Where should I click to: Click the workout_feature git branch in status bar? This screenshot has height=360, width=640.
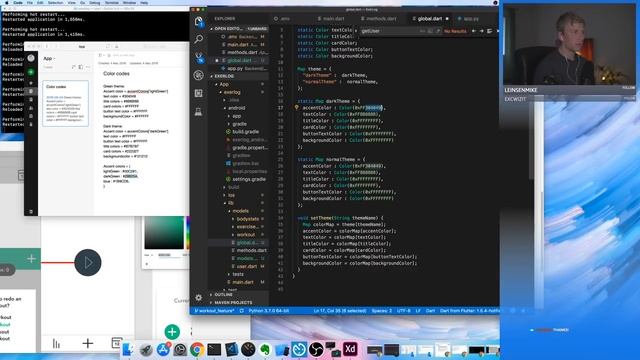click(x=214, y=311)
